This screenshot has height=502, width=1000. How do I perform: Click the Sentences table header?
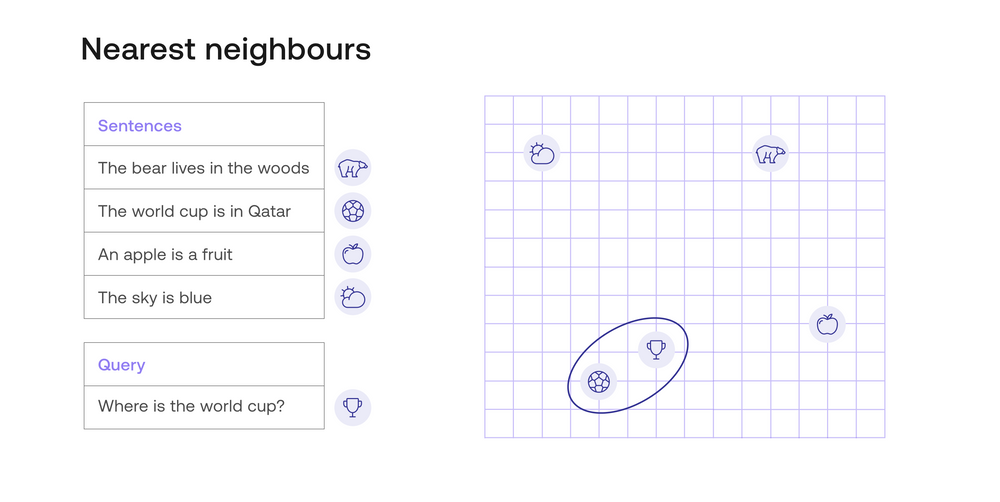(204, 124)
